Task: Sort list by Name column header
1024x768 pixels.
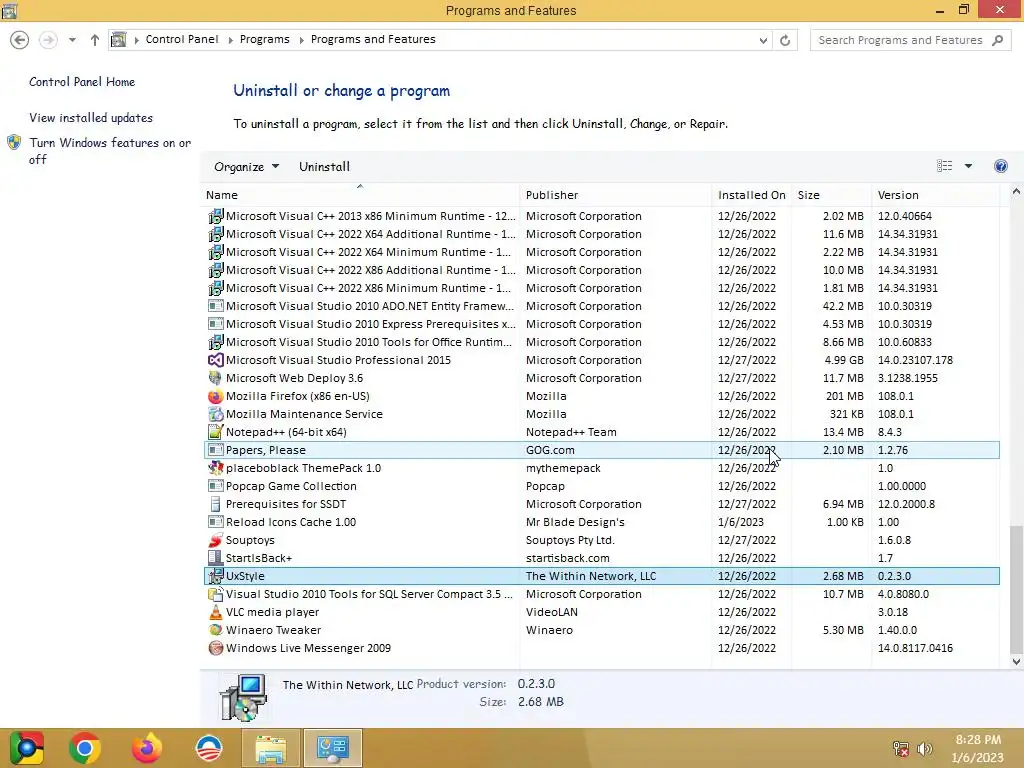Action: [x=360, y=195]
